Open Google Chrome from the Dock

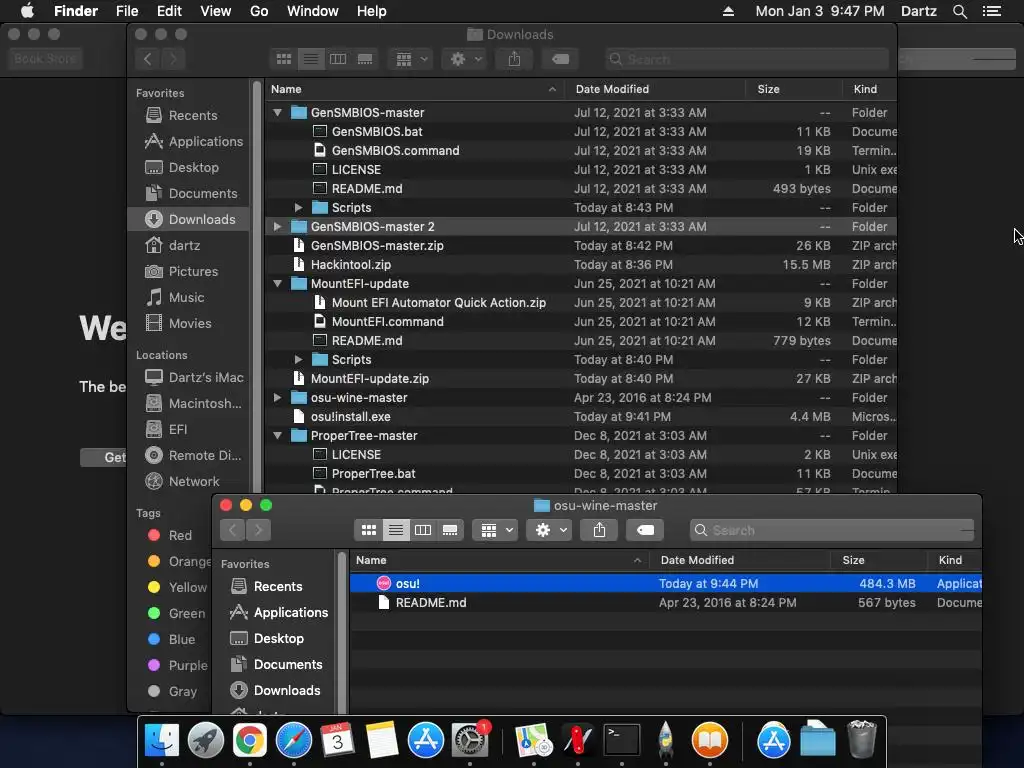(x=250, y=741)
